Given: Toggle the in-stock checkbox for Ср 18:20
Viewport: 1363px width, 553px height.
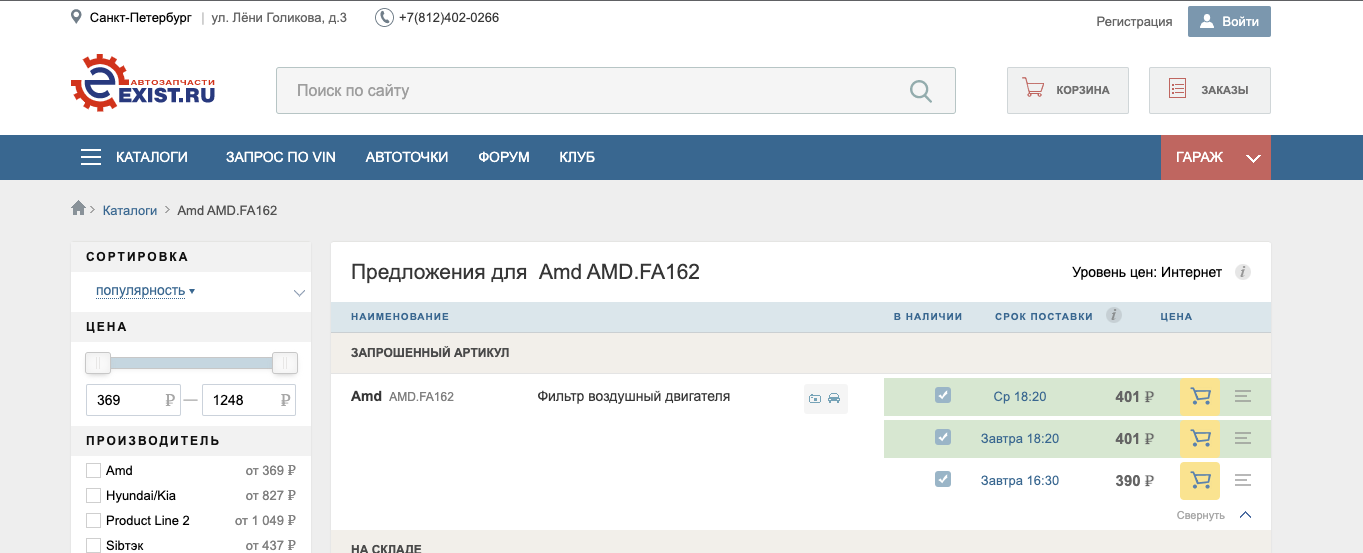Looking at the screenshot, I should coord(942,395).
